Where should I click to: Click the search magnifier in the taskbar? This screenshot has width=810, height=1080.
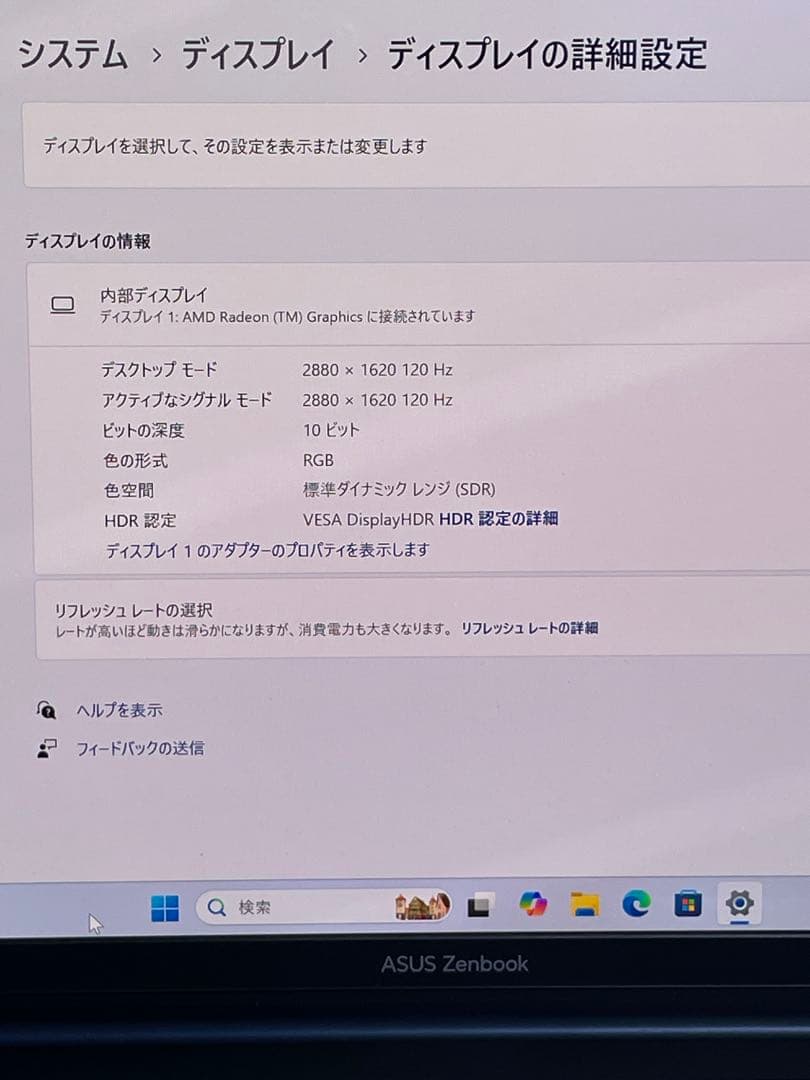tap(215, 908)
